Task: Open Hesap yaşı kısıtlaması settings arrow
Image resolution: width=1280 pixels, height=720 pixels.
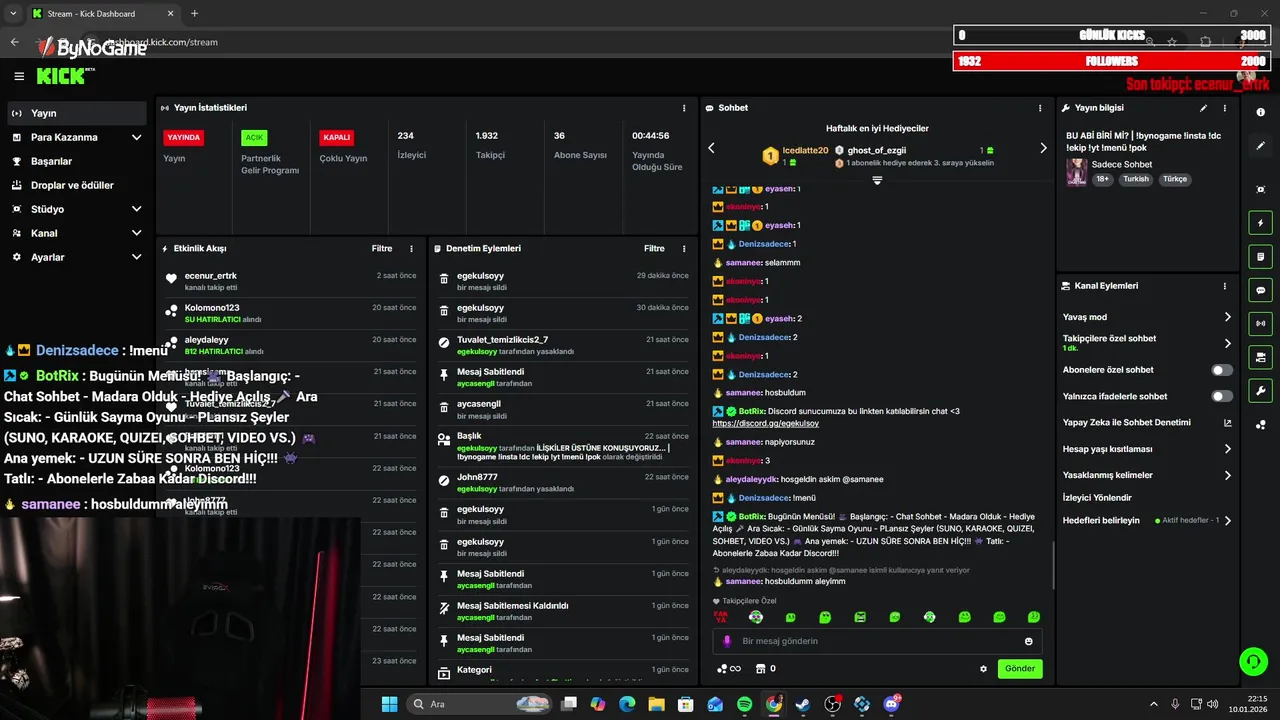Action: pyautogui.click(x=1228, y=449)
